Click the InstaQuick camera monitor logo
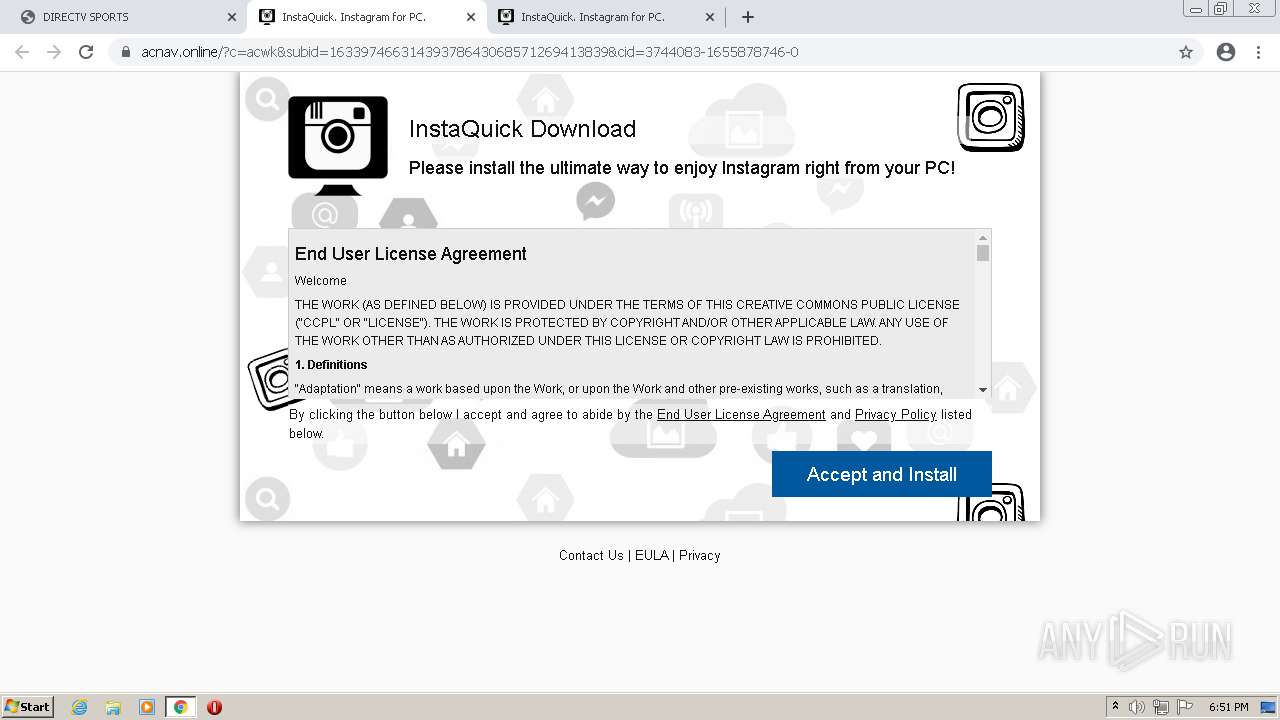The height and width of the screenshot is (720, 1280). [338, 146]
